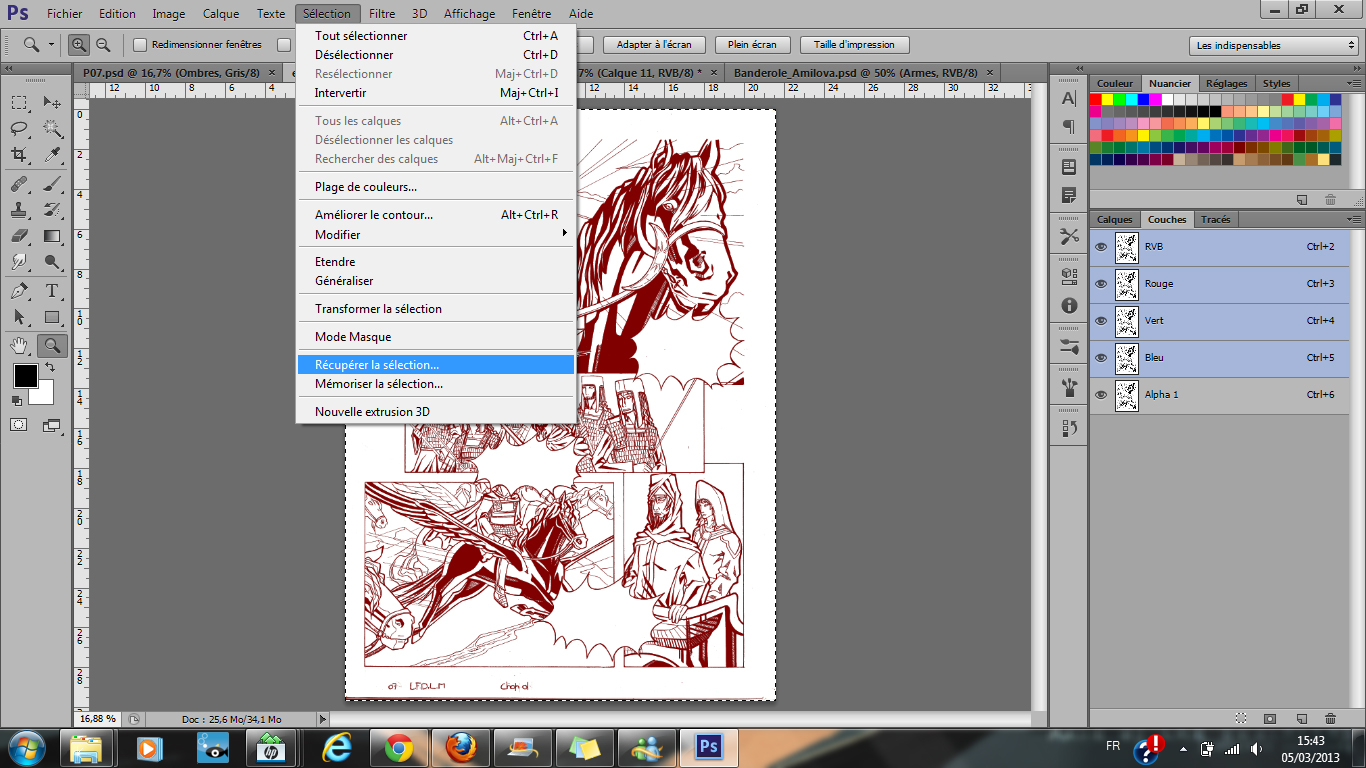1366x768 pixels.
Task: Open the Character panel icon
Action: pos(1069,98)
